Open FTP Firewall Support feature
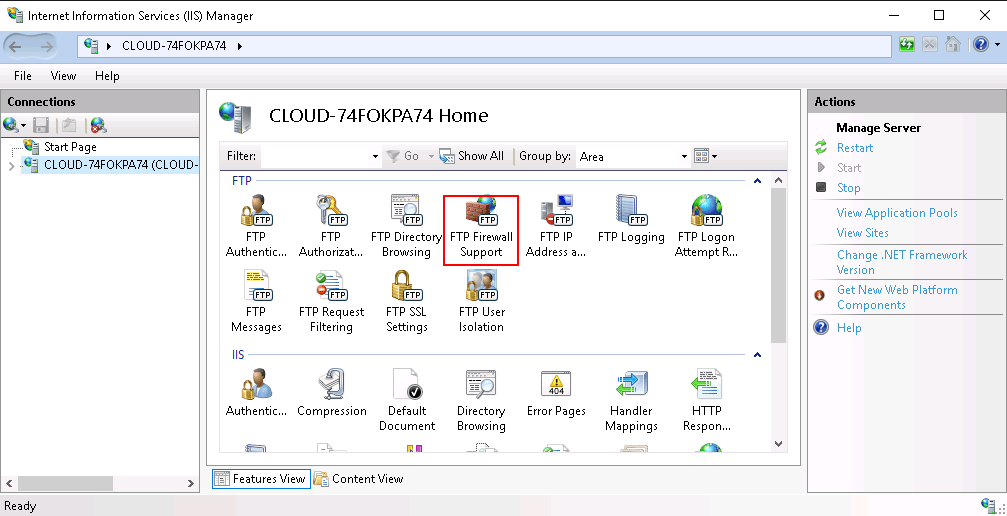1007x516 pixels. coord(481,227)
